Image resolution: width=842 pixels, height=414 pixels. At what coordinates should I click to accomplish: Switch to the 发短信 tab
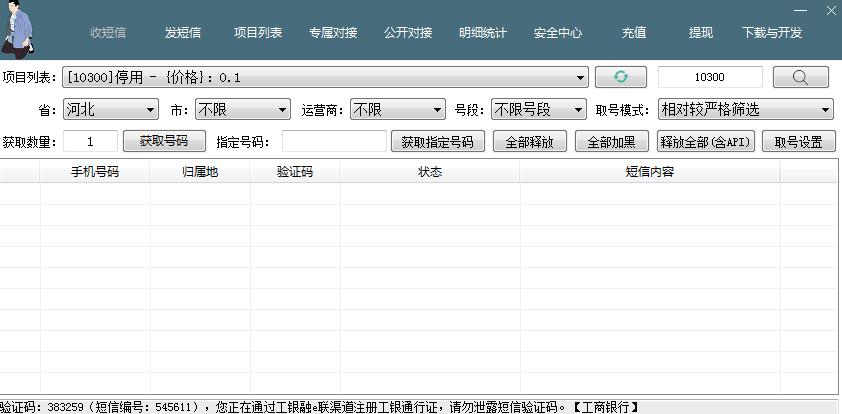[183, 33]
